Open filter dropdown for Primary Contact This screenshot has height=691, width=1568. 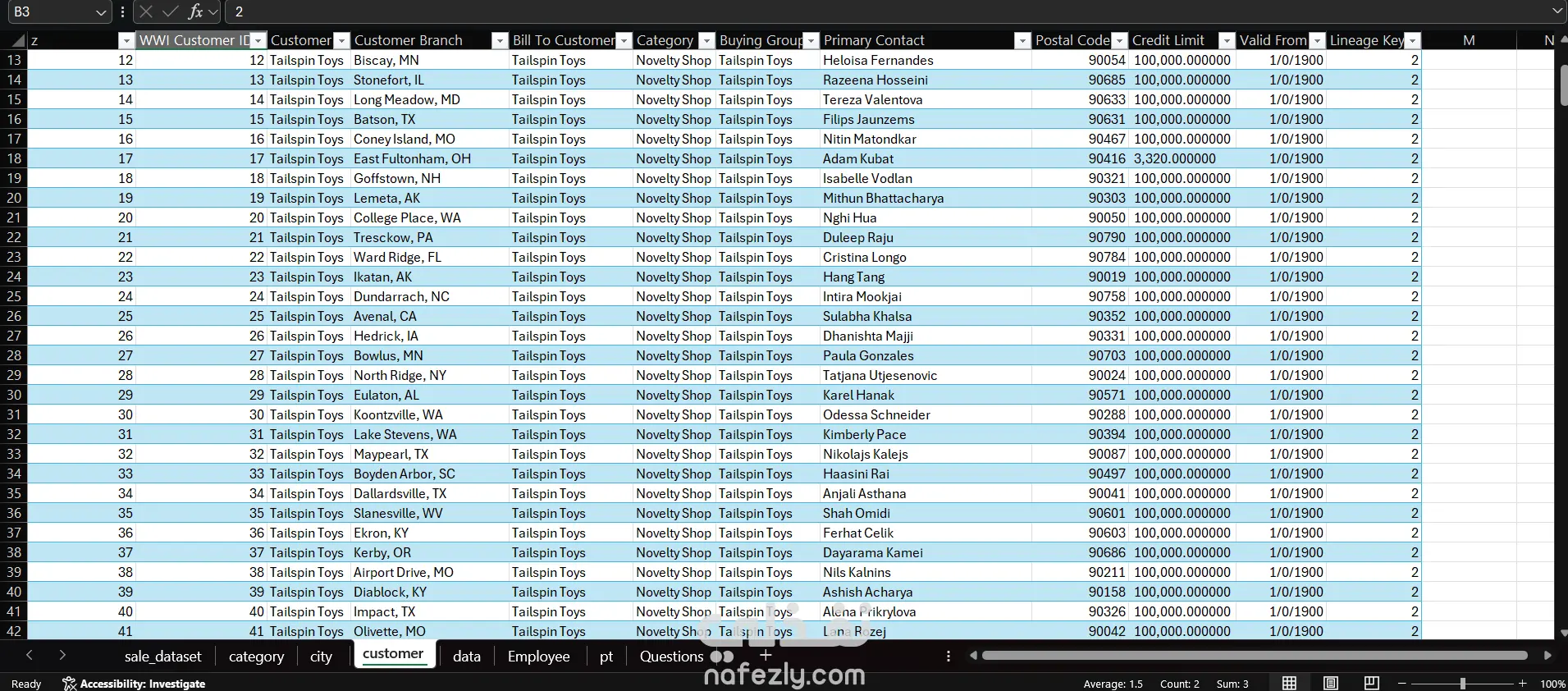1022,40
